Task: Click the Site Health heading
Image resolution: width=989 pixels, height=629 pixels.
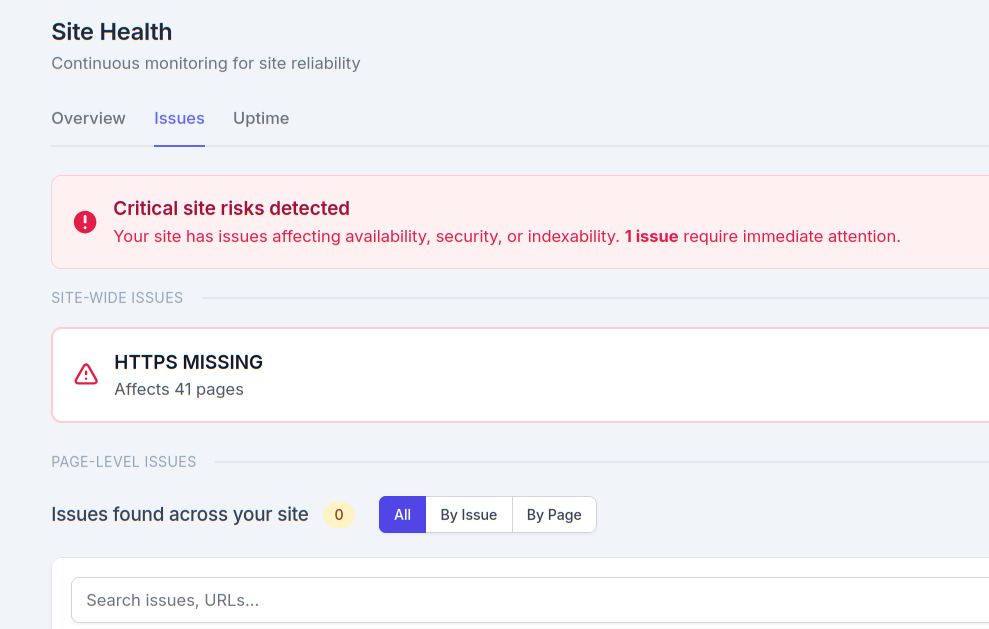Action: pyautogui.click(x=111, y=31)
